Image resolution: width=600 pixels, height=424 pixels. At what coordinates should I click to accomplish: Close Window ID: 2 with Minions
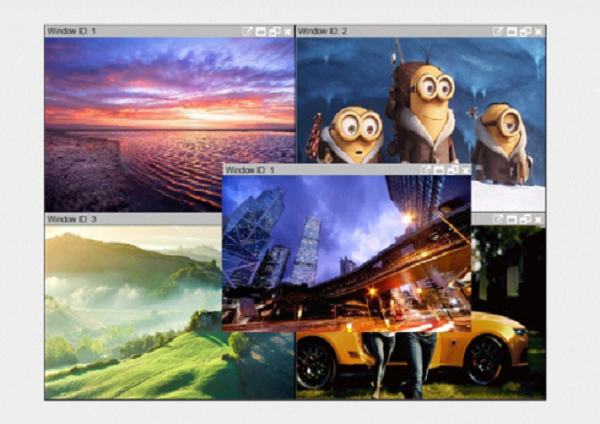pyautogui.click(x=539, y=32)
